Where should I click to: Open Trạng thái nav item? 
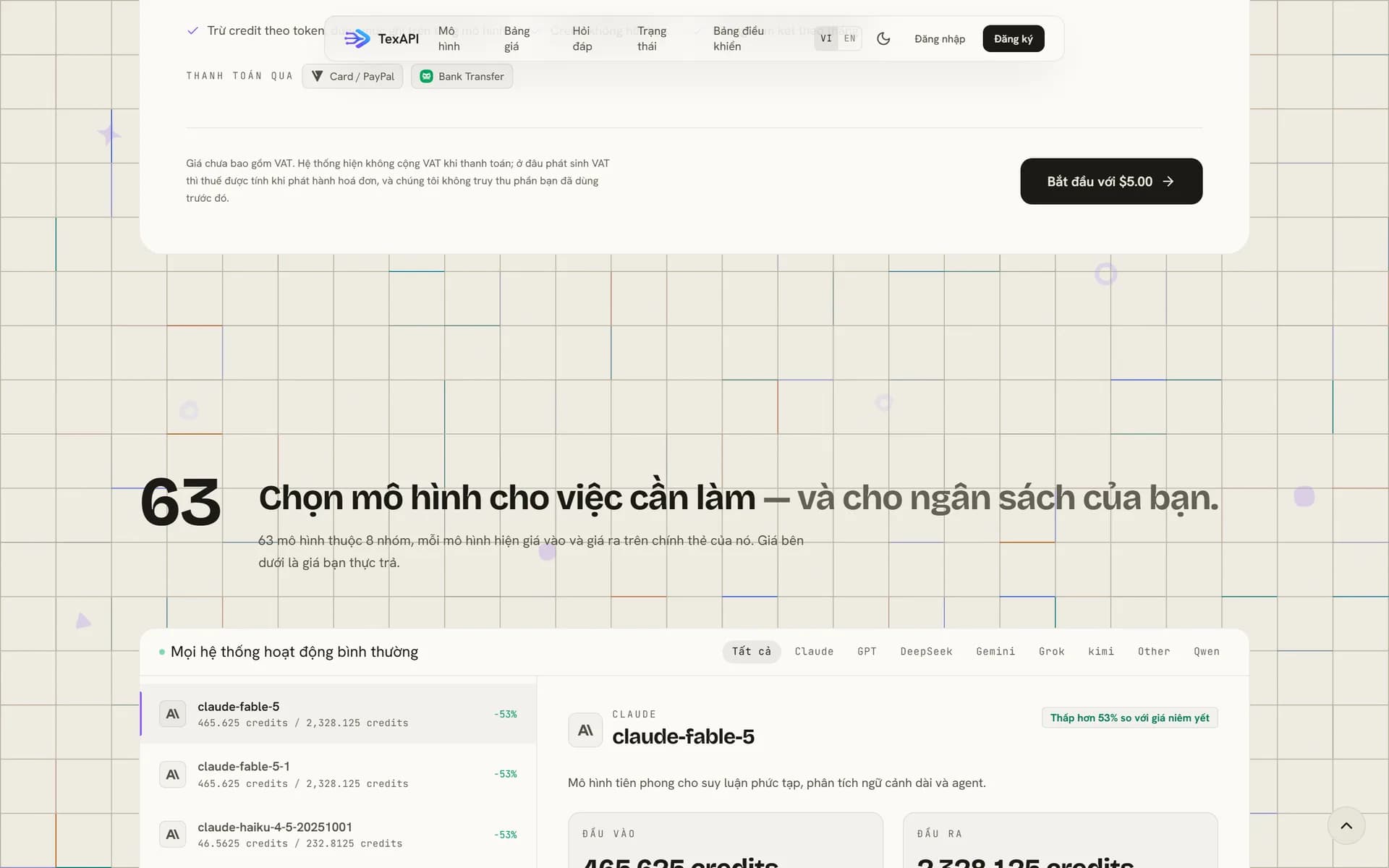tap(652, 38)
